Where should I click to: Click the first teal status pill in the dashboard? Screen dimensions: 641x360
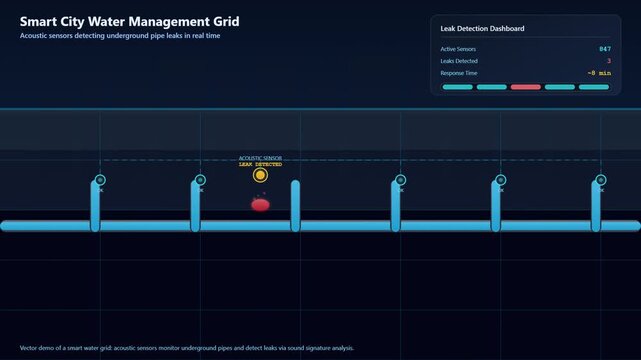pos(457,87)
